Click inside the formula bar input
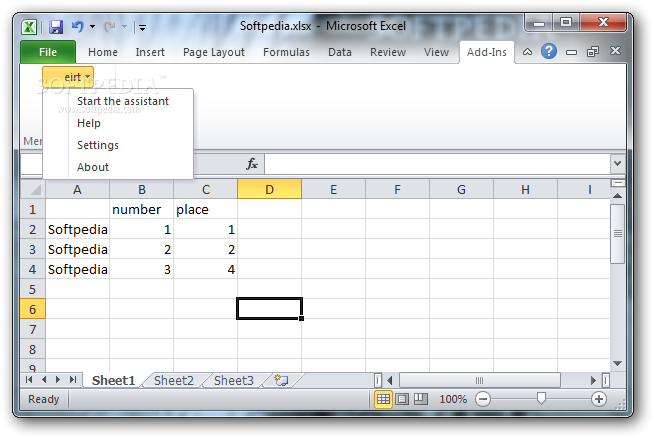The height and width of the screenshot is (438, 654). (437, 164)
